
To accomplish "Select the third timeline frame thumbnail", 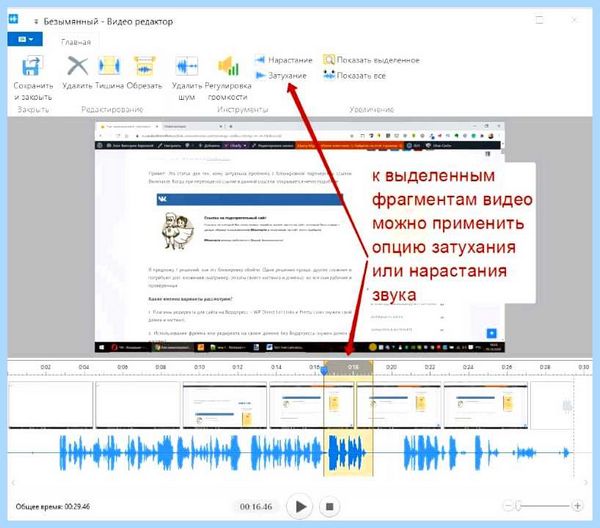I will click(225, 405).
